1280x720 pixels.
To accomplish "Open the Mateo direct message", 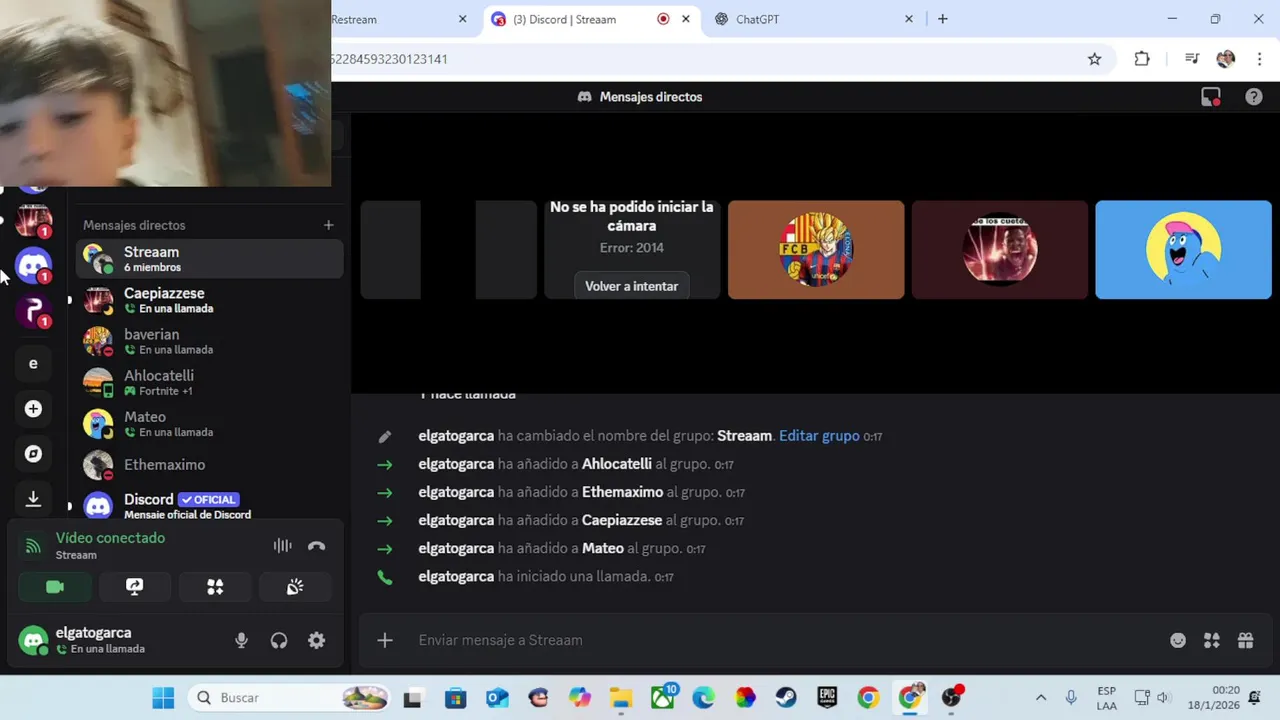I will (x=210, y=423).
